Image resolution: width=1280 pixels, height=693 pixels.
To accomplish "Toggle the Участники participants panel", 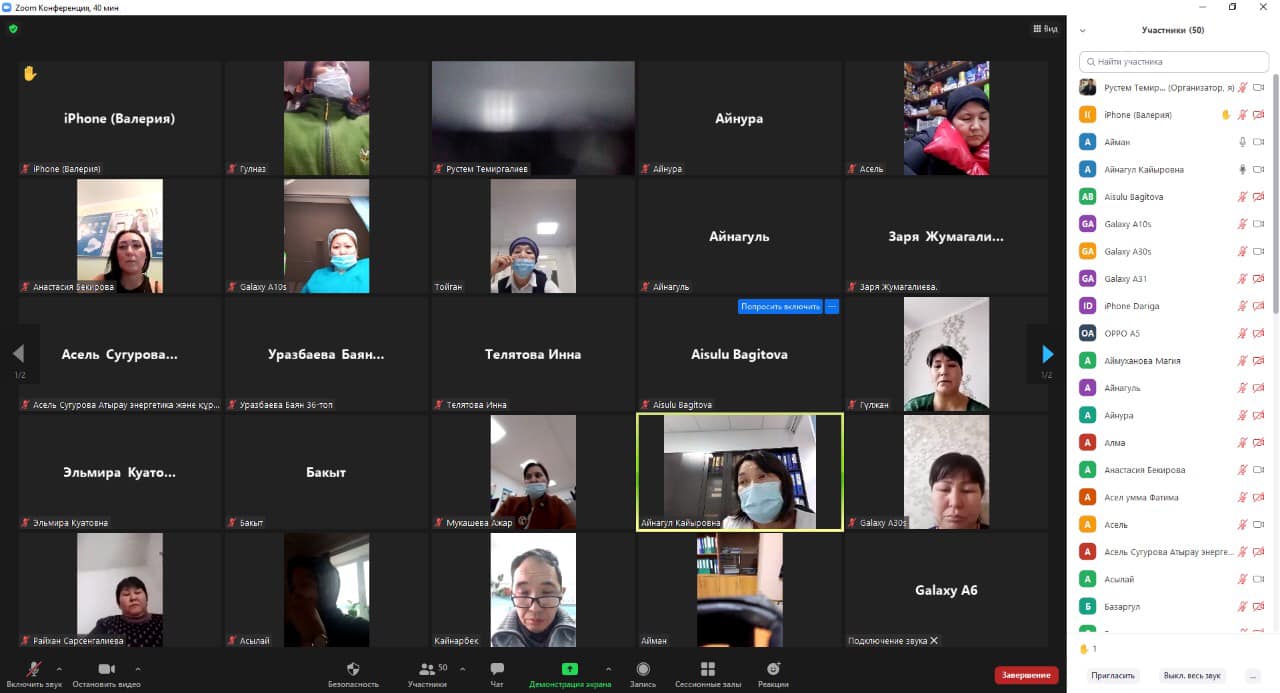I will click(x=428, y=673).
